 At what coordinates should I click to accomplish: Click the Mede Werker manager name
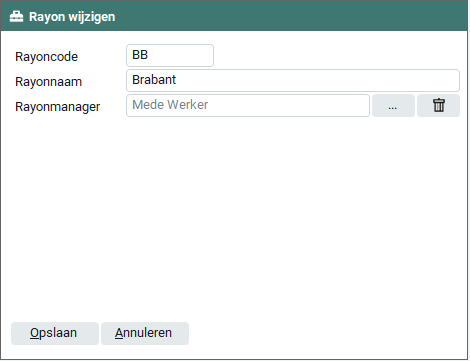[x=170, y=105]
